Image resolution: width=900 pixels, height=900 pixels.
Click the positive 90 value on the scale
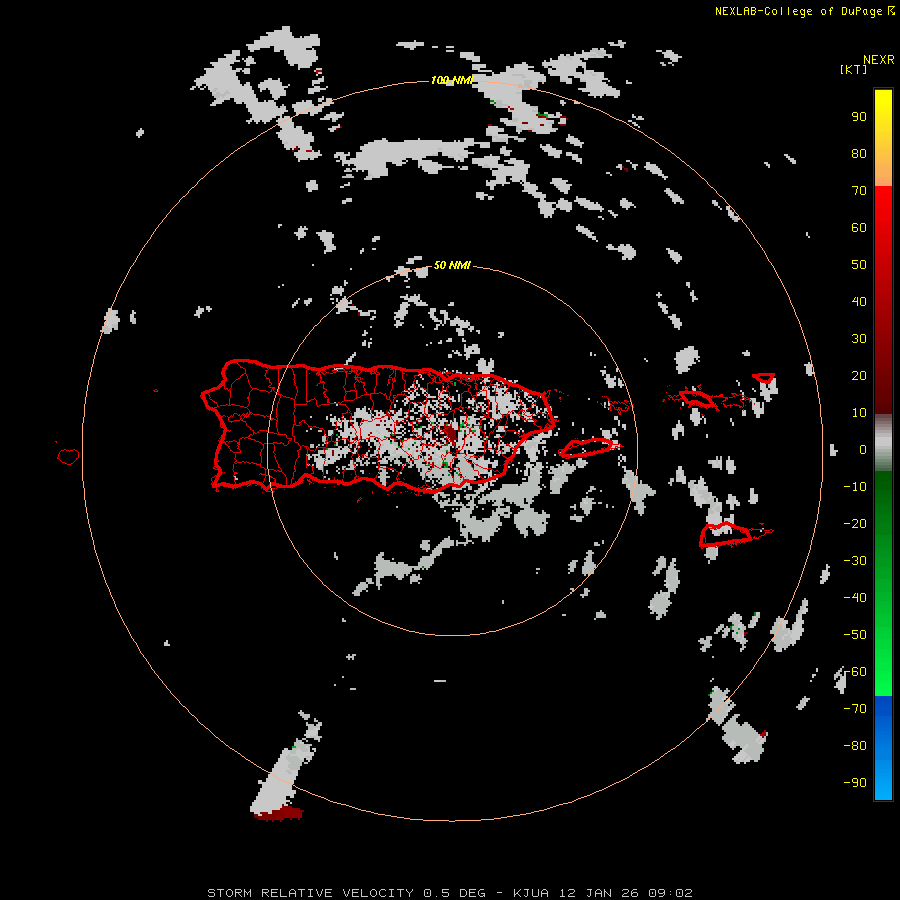pos(859,117)
